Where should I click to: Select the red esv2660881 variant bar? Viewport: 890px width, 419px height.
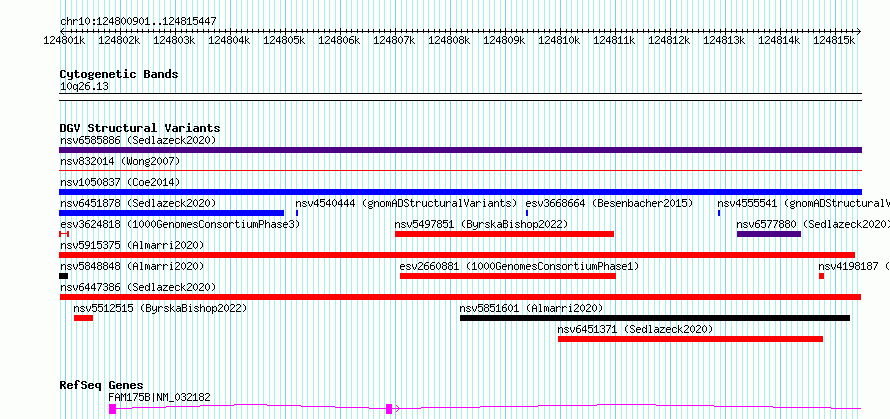click(507, 276)
